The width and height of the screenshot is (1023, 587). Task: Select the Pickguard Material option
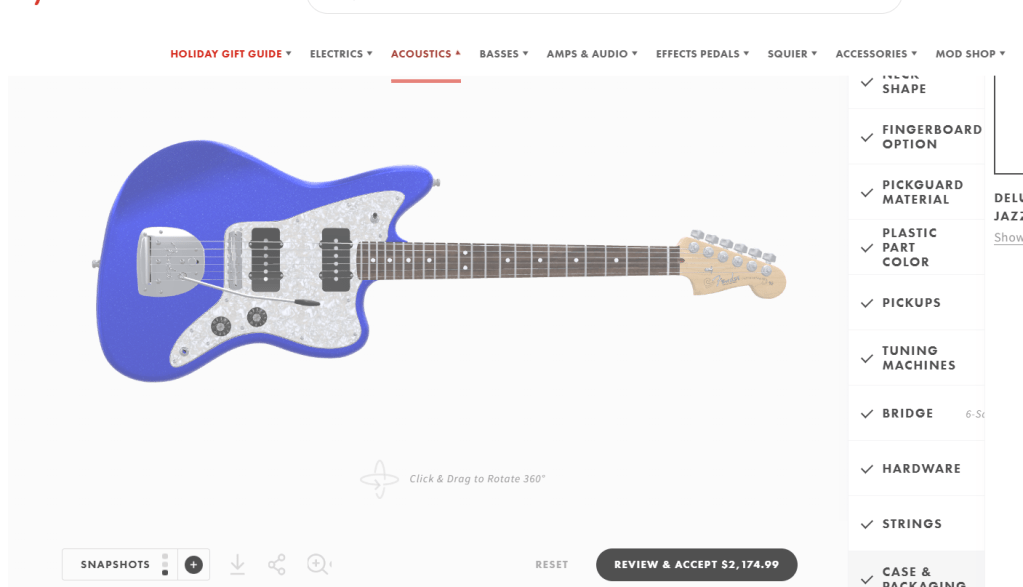[x=916, y=192]
